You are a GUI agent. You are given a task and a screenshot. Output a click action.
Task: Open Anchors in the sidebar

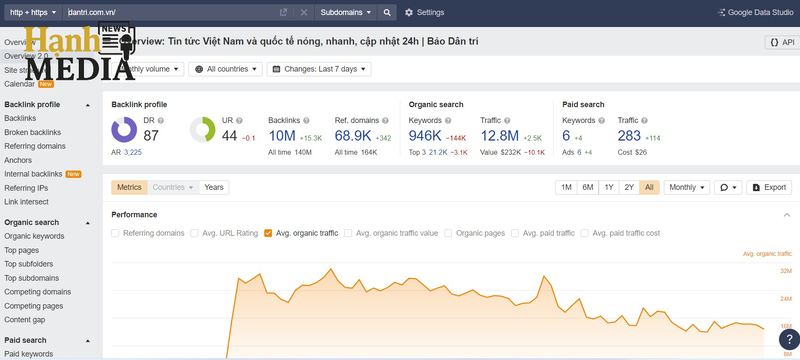click(18, 160)
